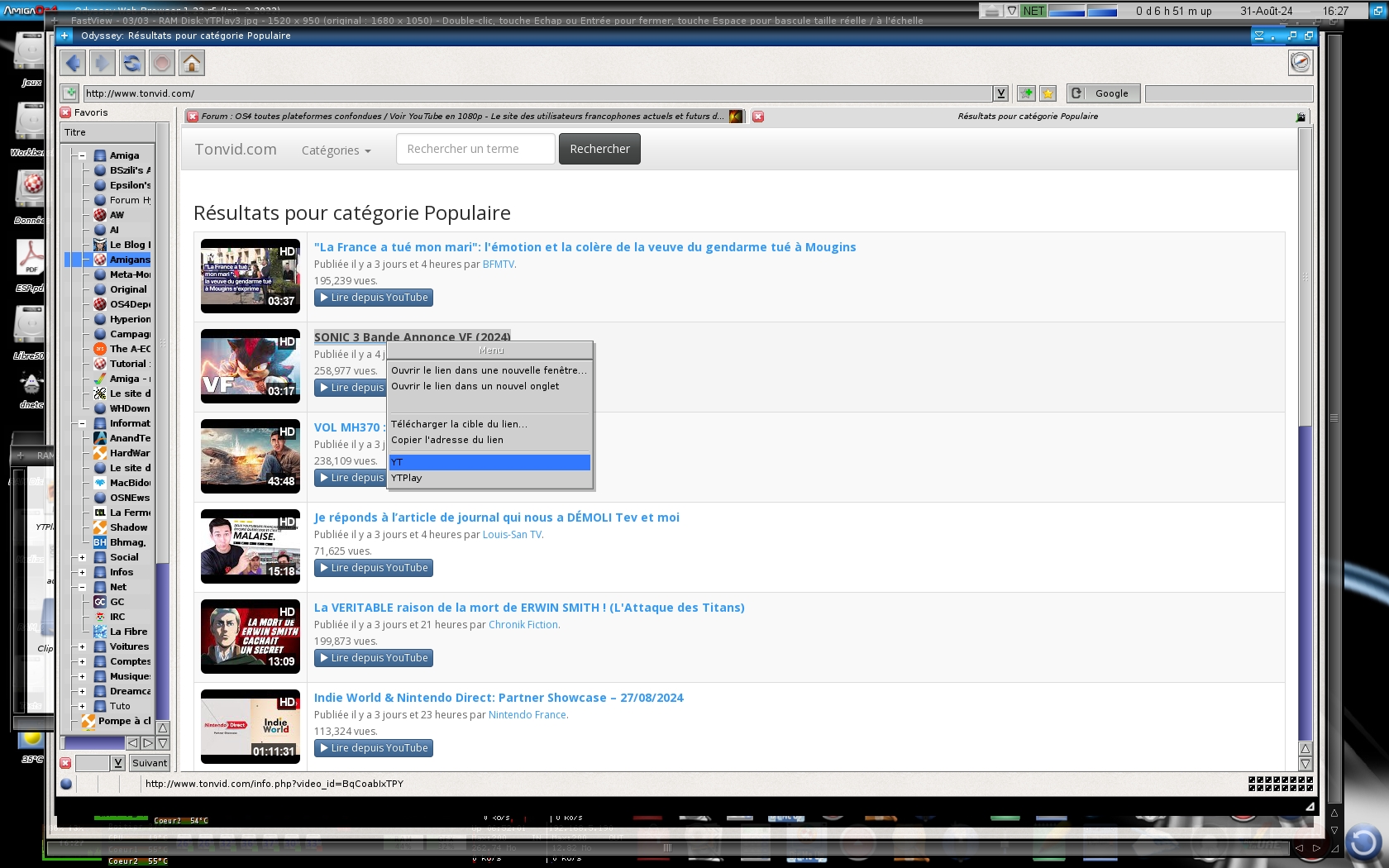Collapse the Informatique bookmark folder

point(82,423)
